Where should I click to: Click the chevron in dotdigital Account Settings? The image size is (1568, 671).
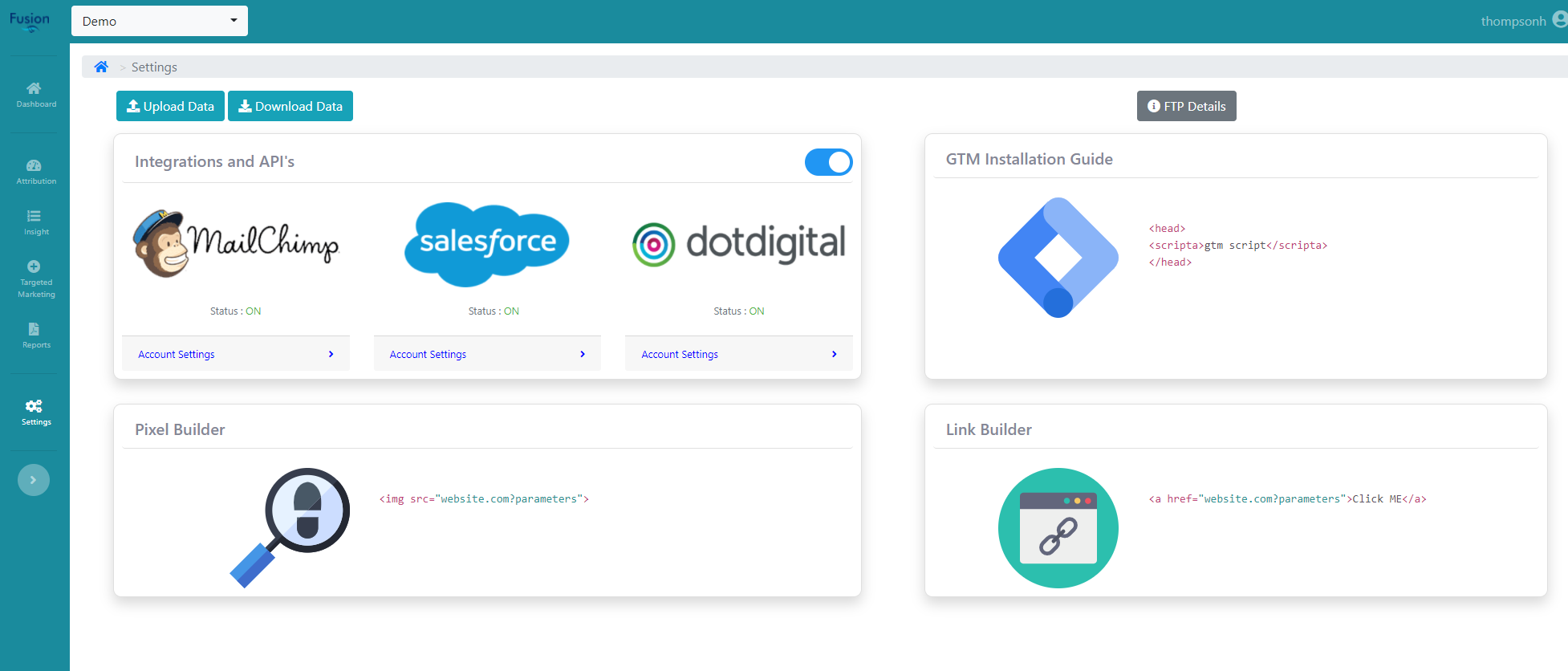[835, 354]
